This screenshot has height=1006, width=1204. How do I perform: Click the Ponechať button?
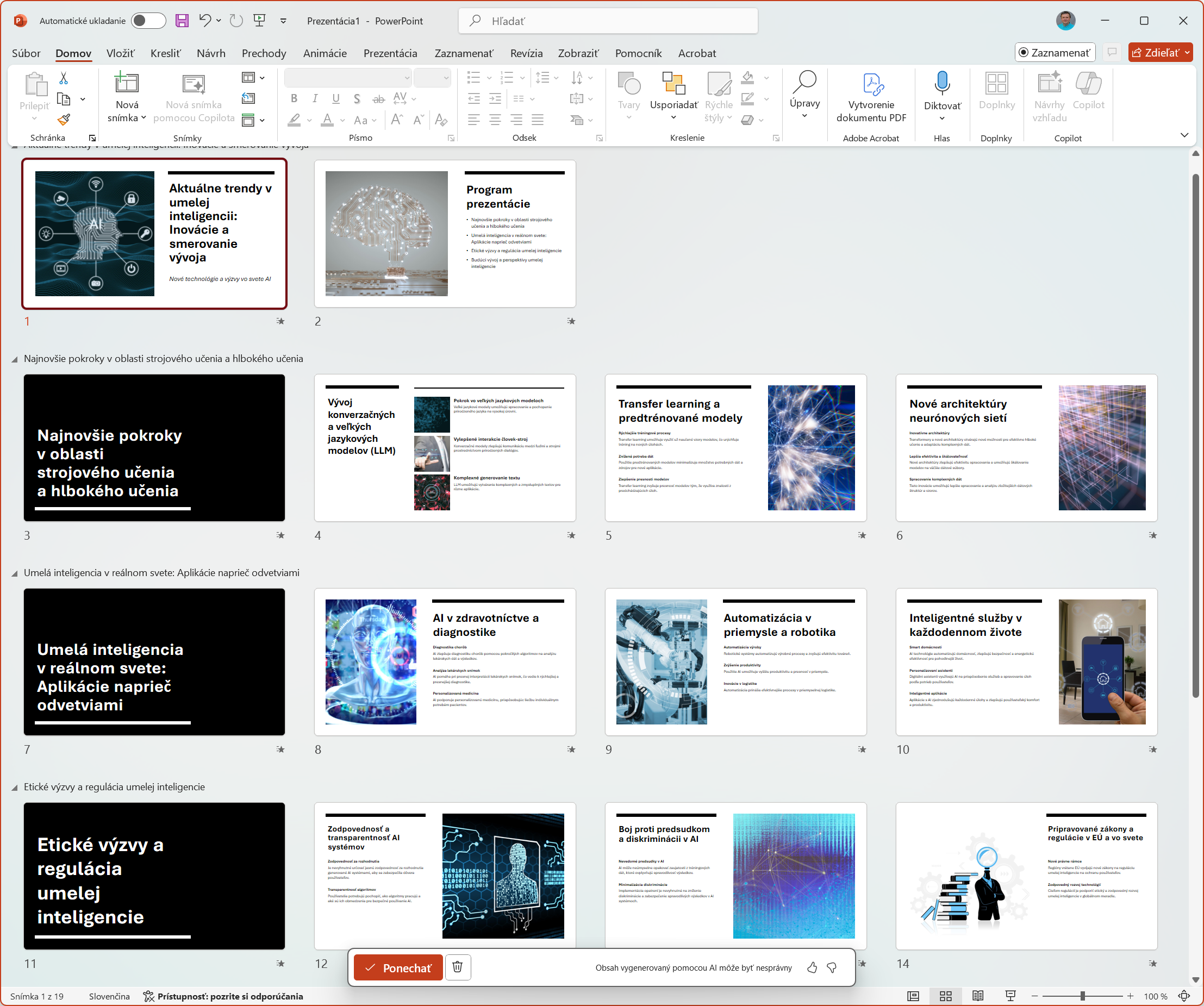(398, 967)
